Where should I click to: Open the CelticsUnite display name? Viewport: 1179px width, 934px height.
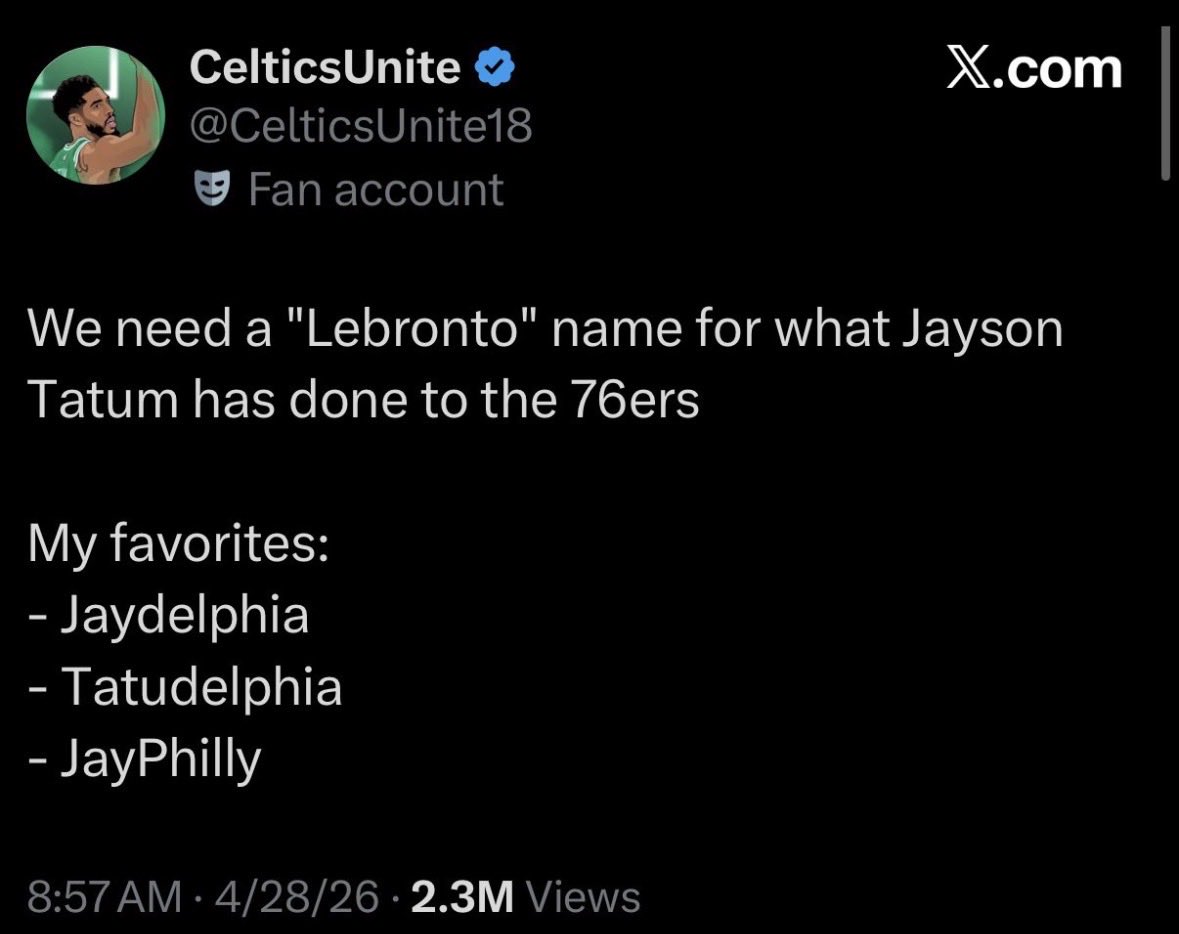coord(325,67)
